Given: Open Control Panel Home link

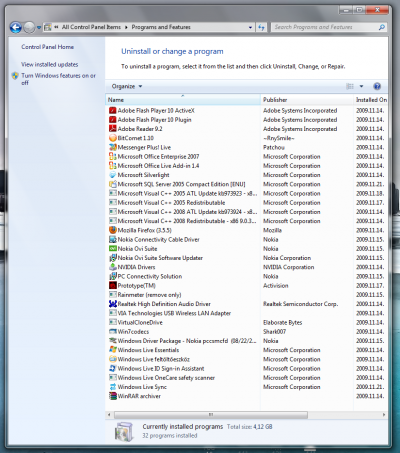Looking at the screenshot, I should point(48,47).
